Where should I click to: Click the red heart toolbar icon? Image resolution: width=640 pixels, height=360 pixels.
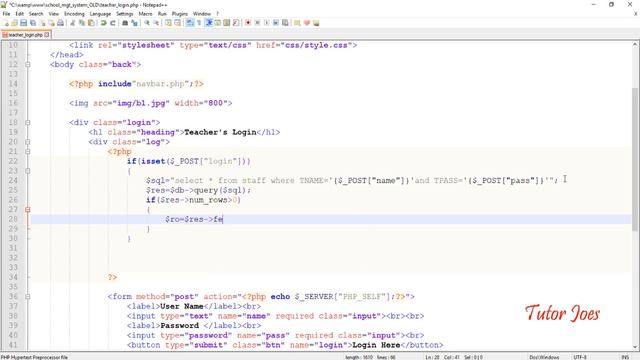(x=307, y=23)
